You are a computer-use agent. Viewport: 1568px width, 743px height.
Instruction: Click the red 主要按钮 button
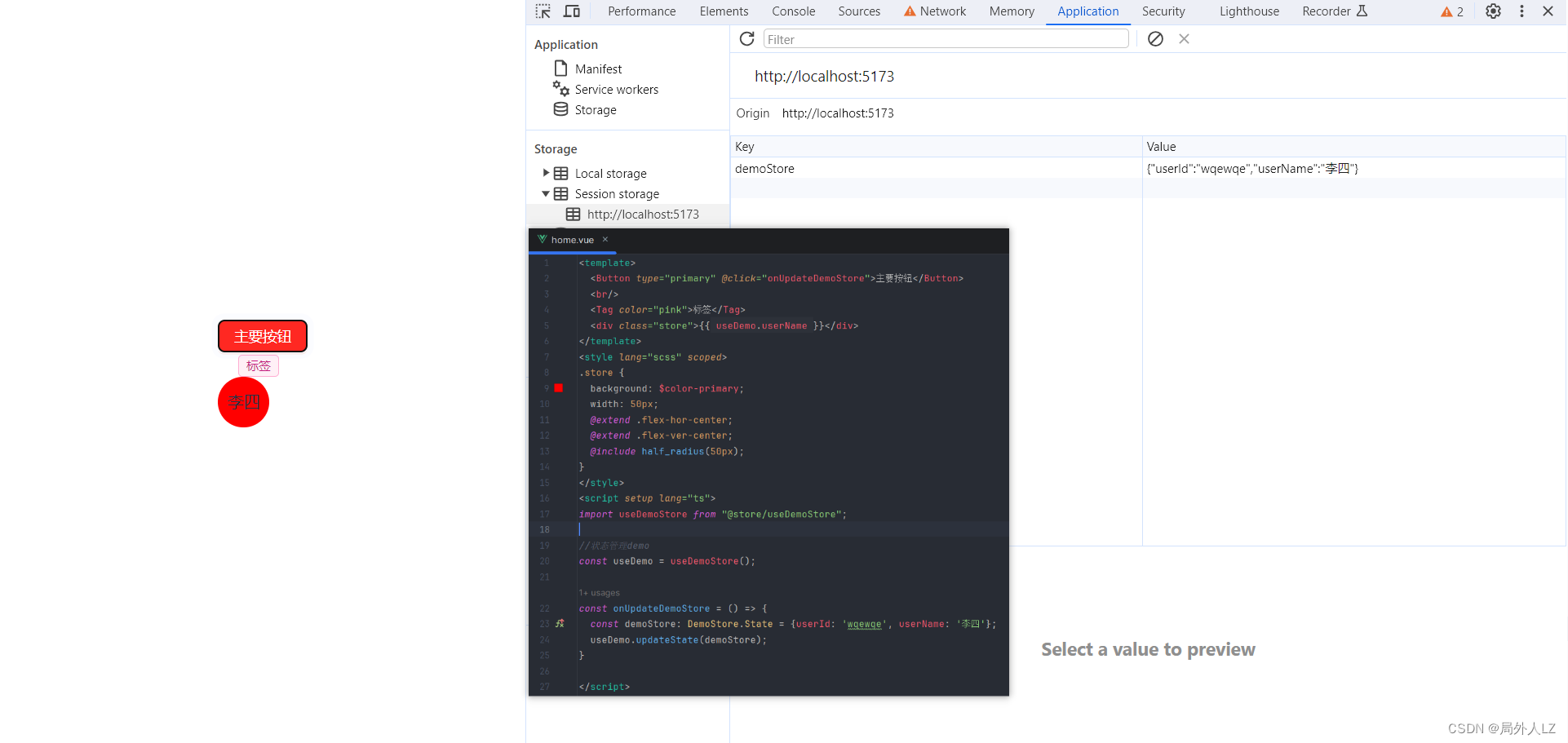(x=263, y=336)
